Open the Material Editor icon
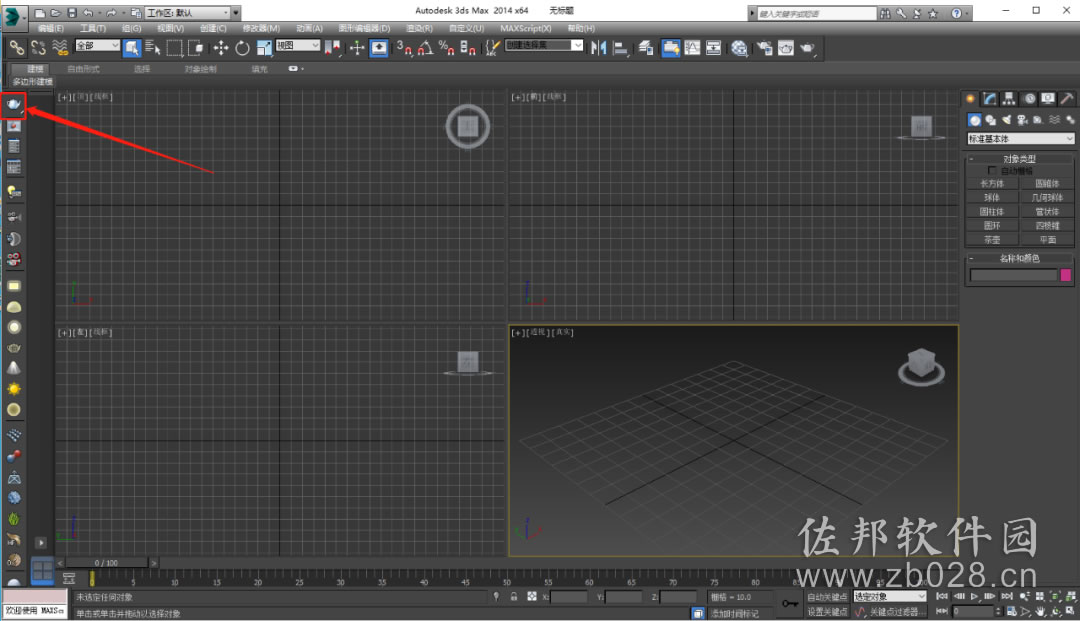Image resolution: width=1080 pixels, height=621 pixels. [739, 48]
